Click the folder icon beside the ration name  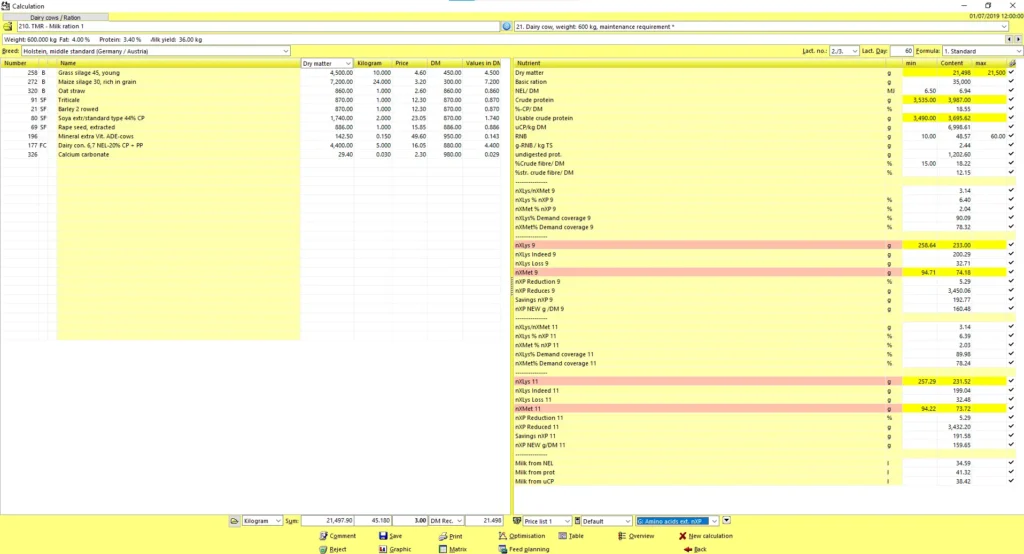pyautogui.click(x=8, y=27)
